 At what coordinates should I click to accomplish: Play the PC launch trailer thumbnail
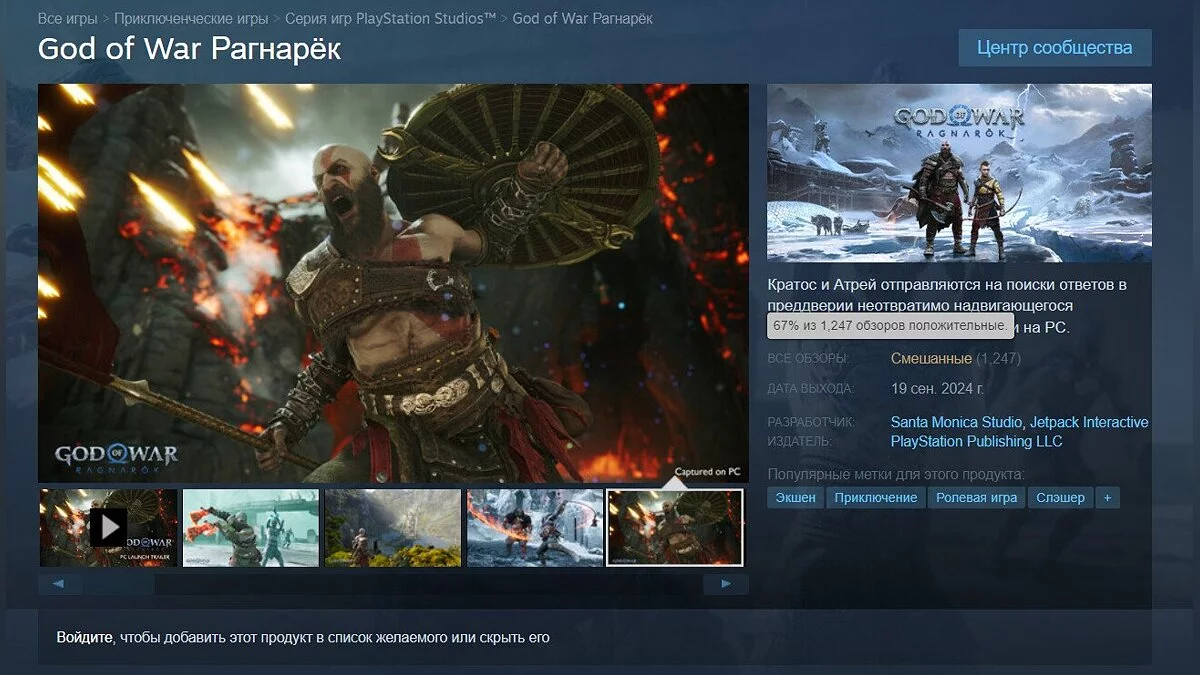pos(109,527)
